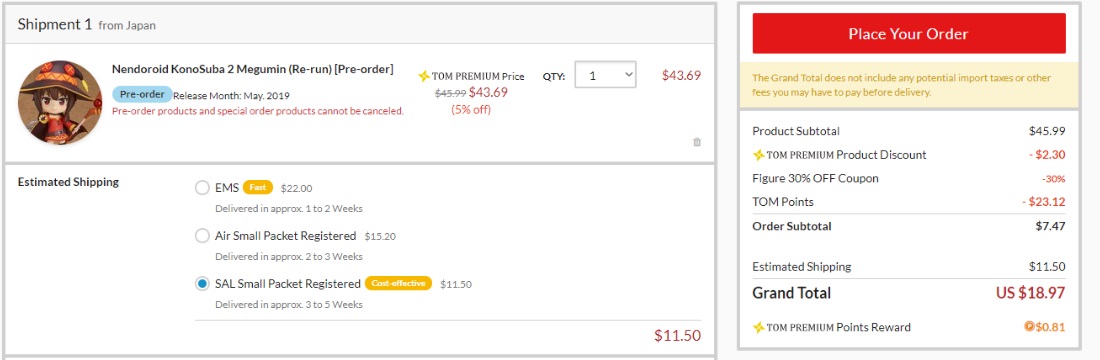The width and height of the screenshot is (1100, 360).
Task: Click the star icon next to Points Reward
Action: coord(758,327)
